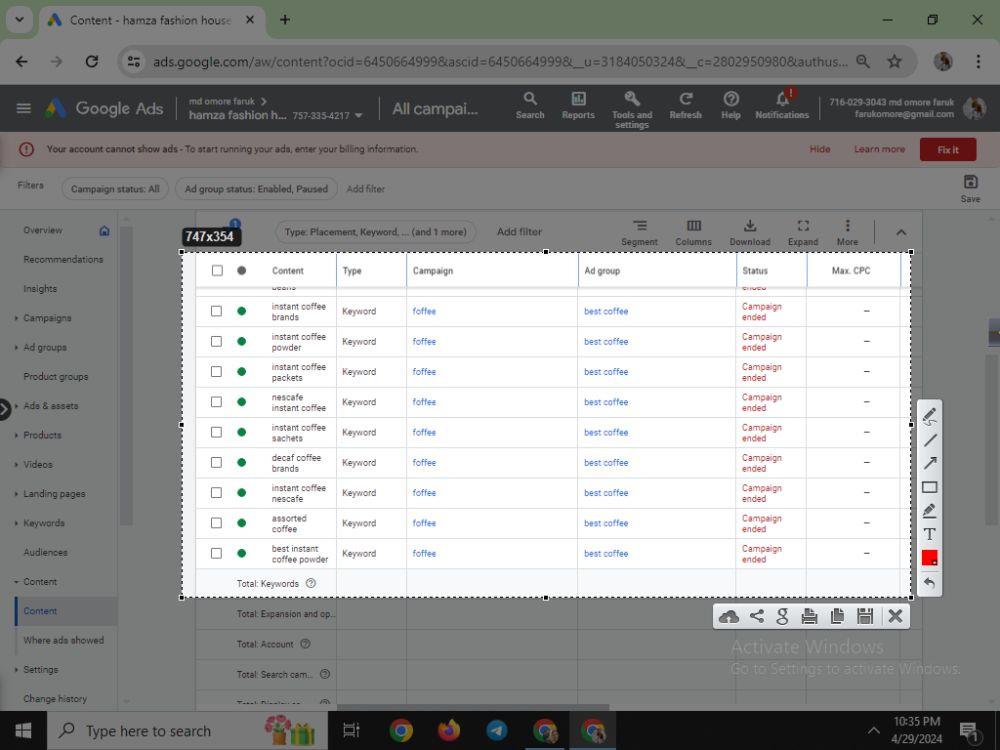Check the box for instant coffee packets
Viewport: 1000px width, 750px height.
pos(217,372)
